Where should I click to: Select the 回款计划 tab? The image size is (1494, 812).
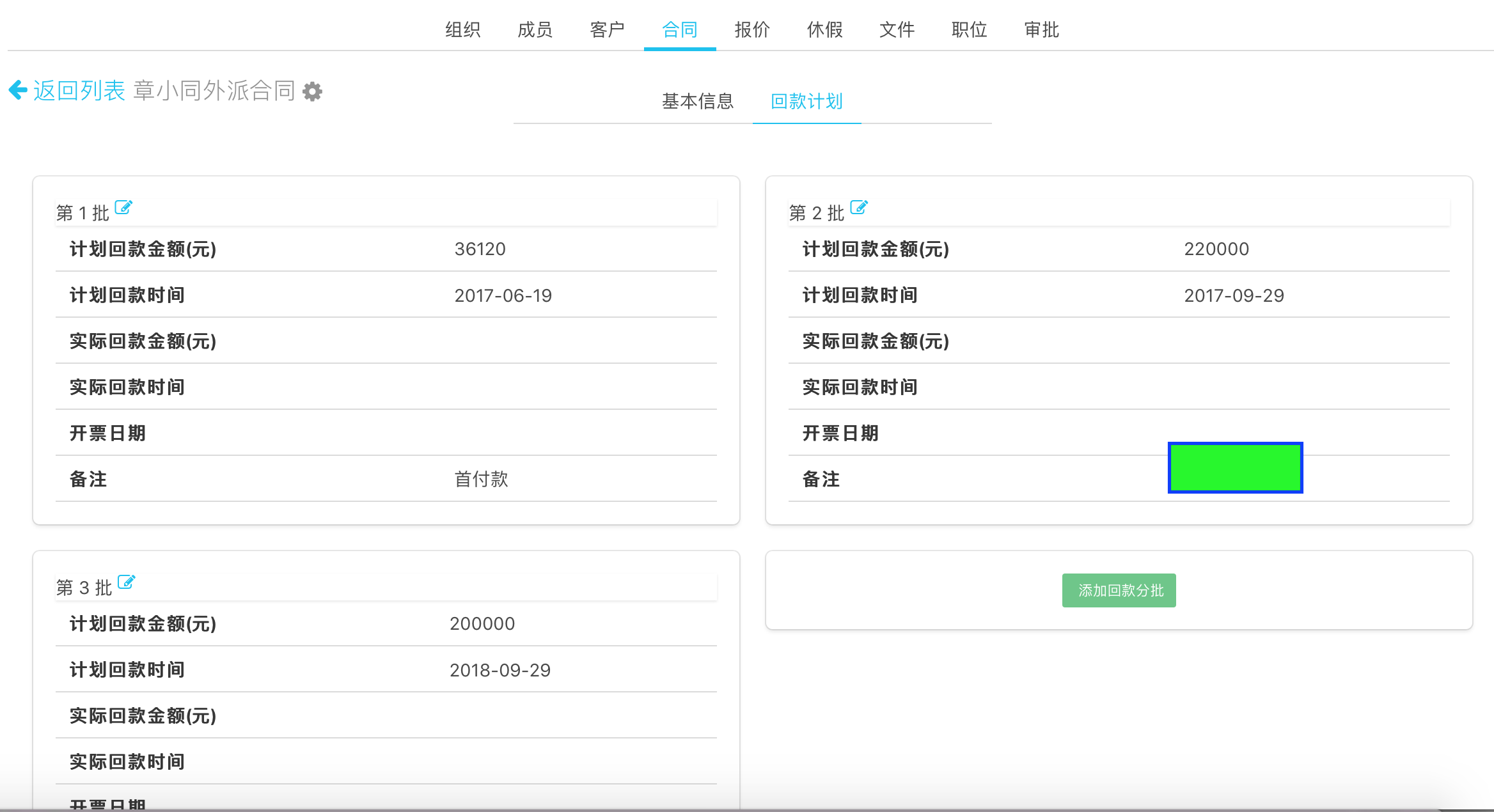pyautogui.click(x=806, y=101)
